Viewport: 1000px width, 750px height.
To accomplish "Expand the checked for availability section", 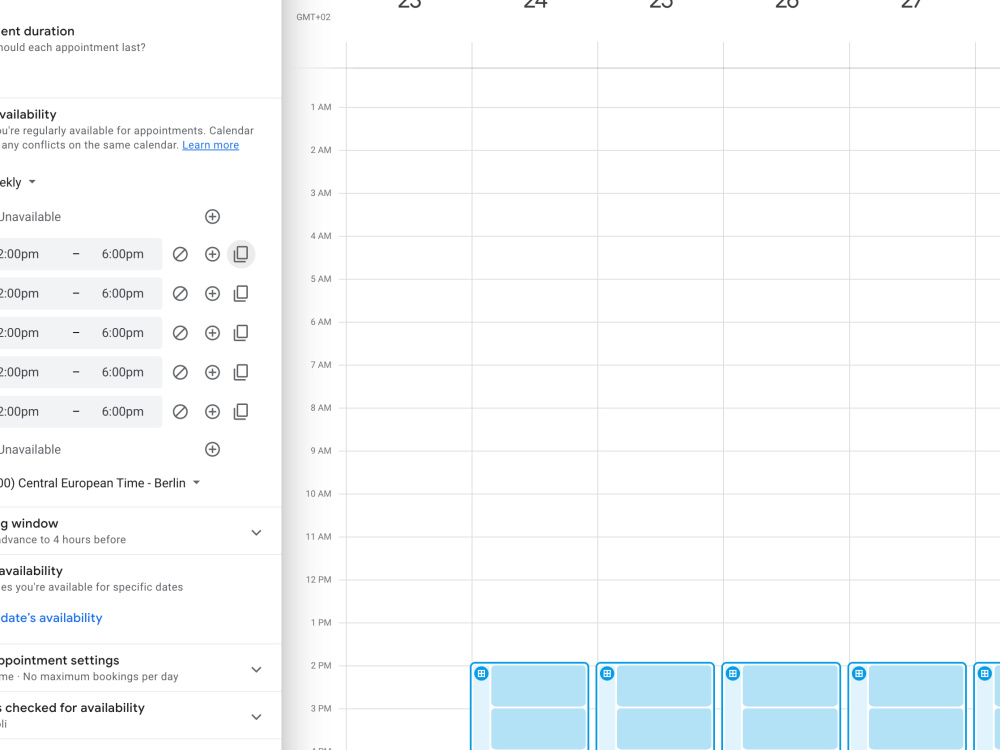I will (x=256, y=717).
